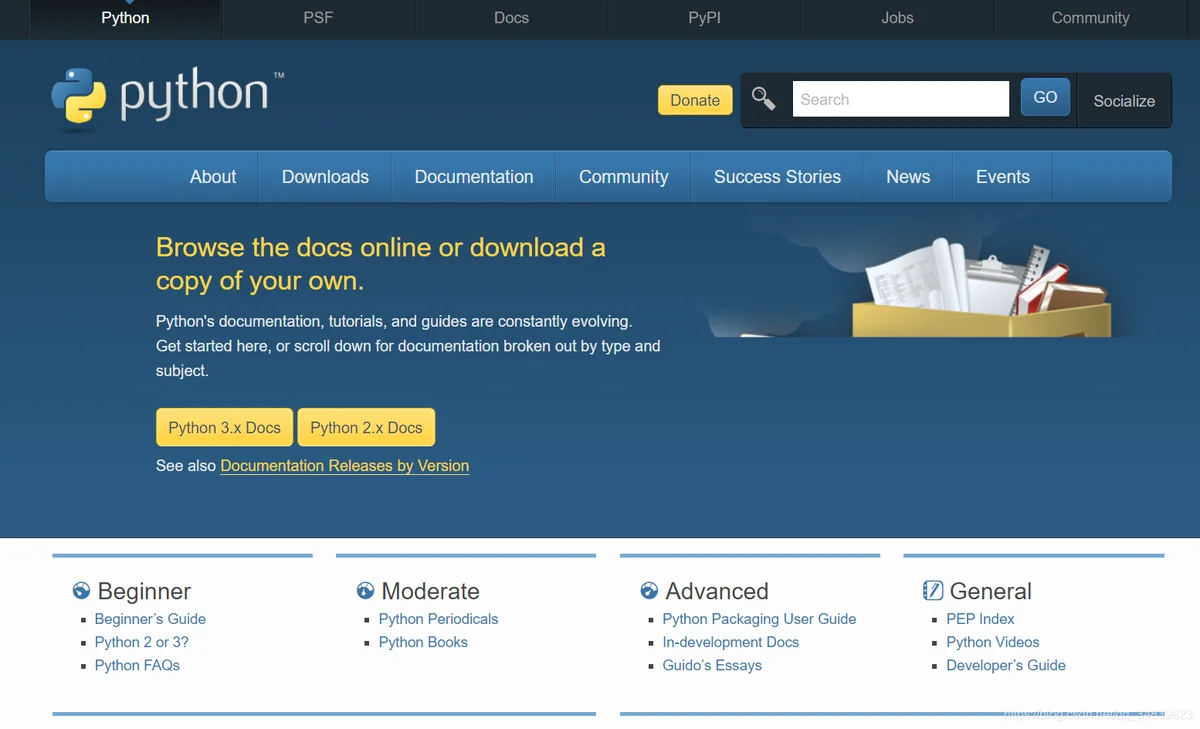Click the Moderate section globe icon
Image resolution: width=1200 pixels, height=729 pixels.
(365, 591)
